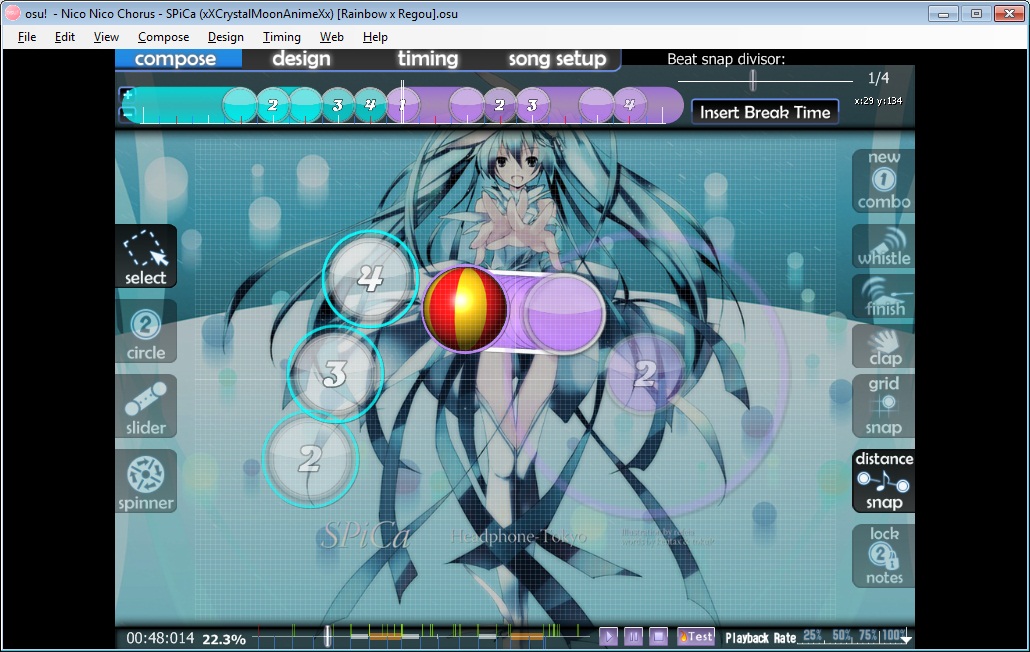Image resolution: width=1030 pixels, height=652 pixels.
Task: Turn on the finish hitsound
Action: tap(884, 297)
